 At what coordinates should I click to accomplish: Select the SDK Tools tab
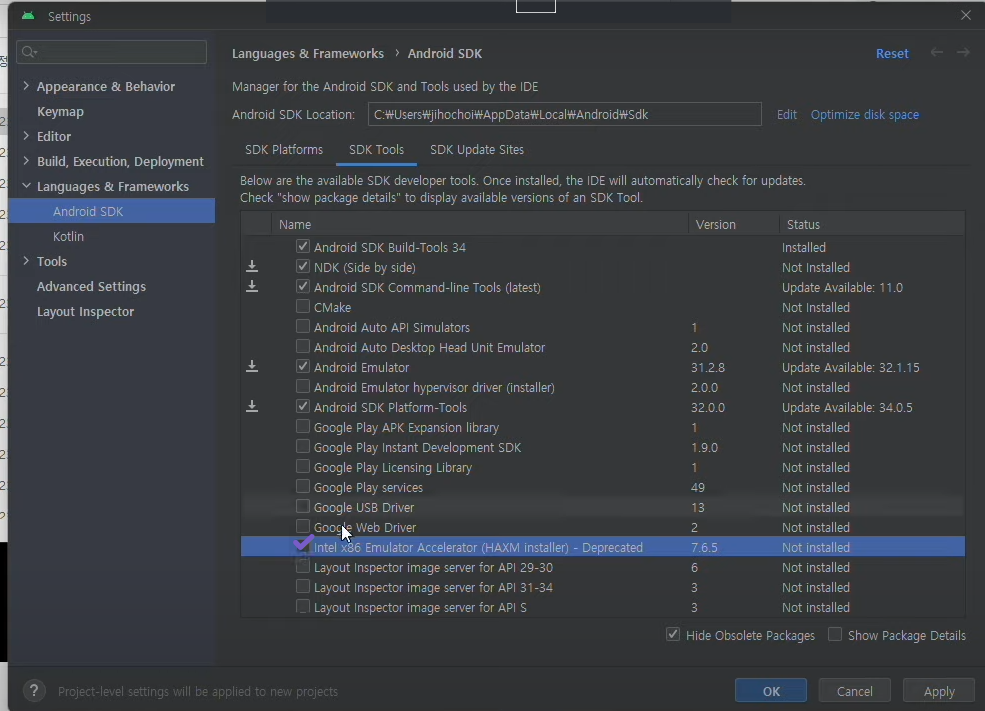(376, 149)
